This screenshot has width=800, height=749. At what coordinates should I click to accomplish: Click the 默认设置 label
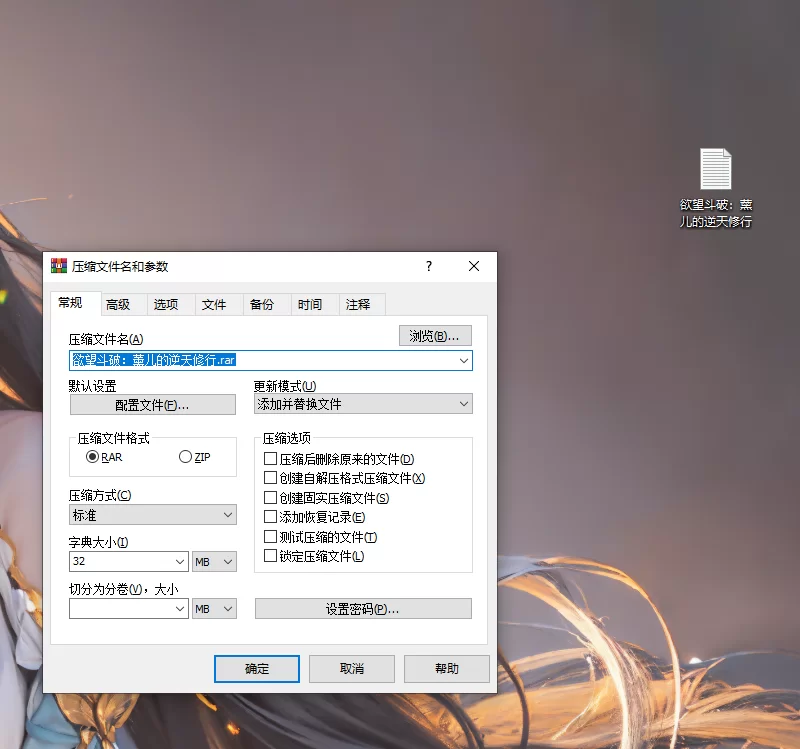click(x=93, y=386)
